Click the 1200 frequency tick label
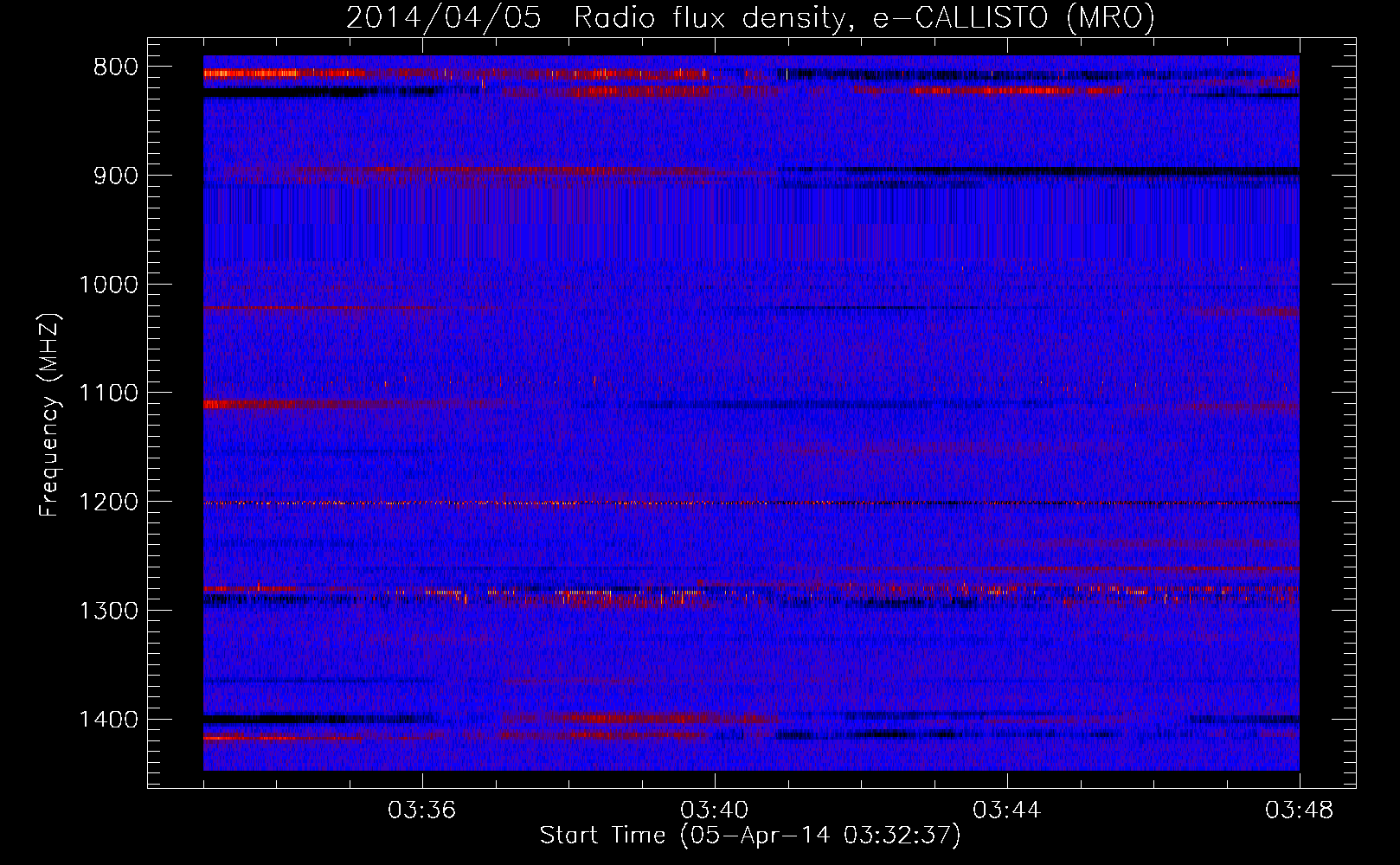The image size is (1400, 865). (108, 503)
